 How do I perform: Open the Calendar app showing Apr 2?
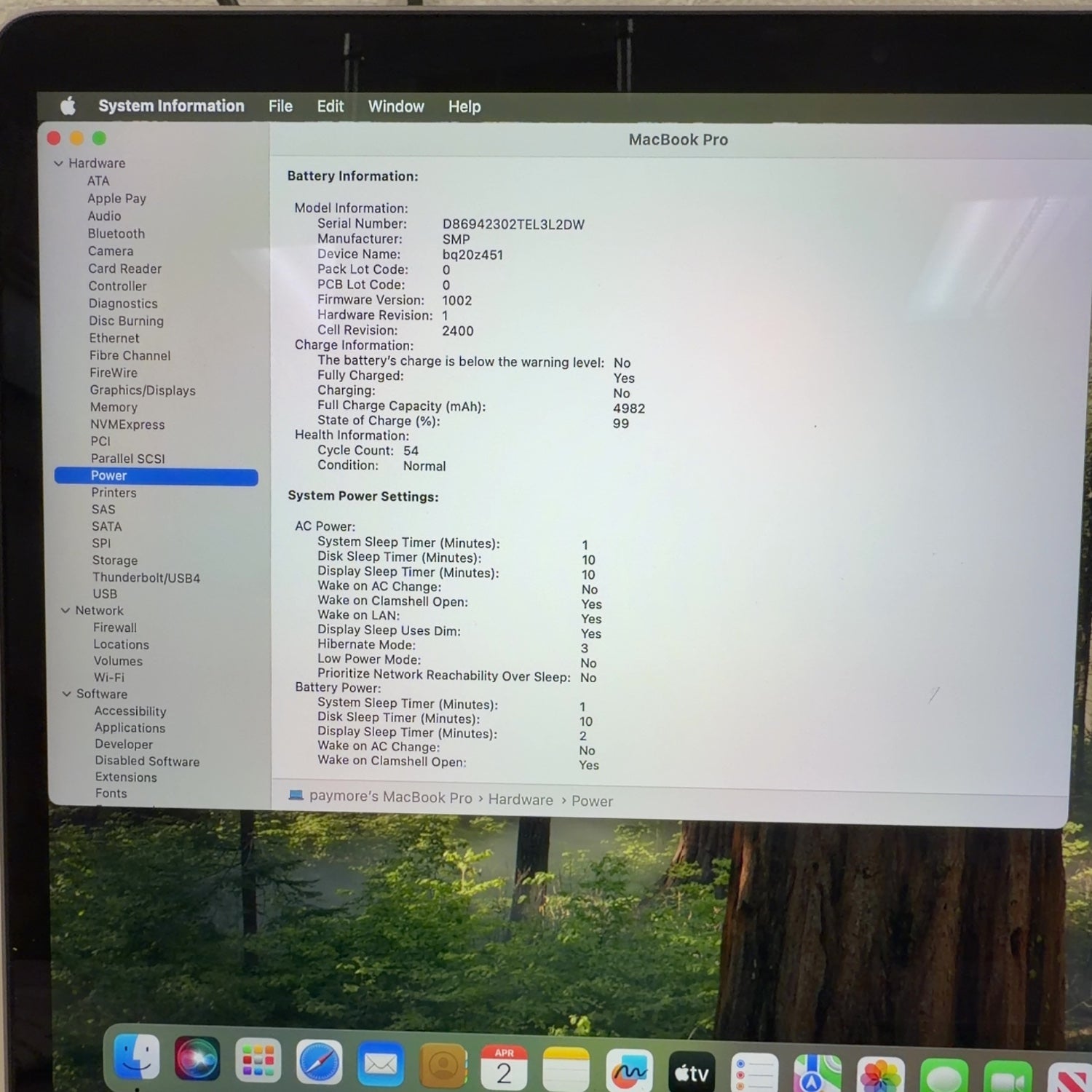click(504, 1068)
